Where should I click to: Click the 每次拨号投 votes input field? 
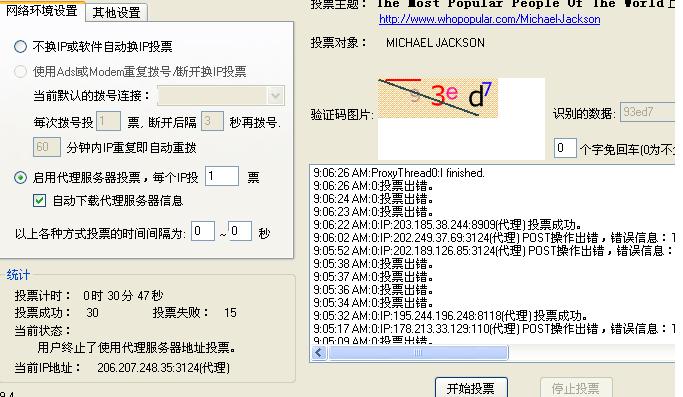108,122
